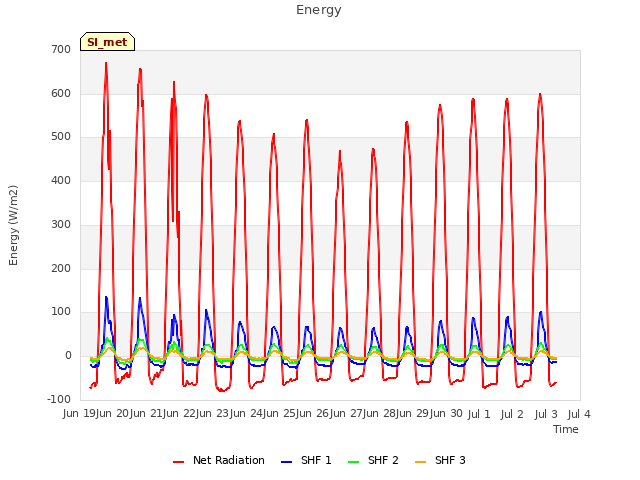Screen dimensions: 640x480
Task: Click the Jul 2 x-axis tick label
Action: (x=512, y=414)
